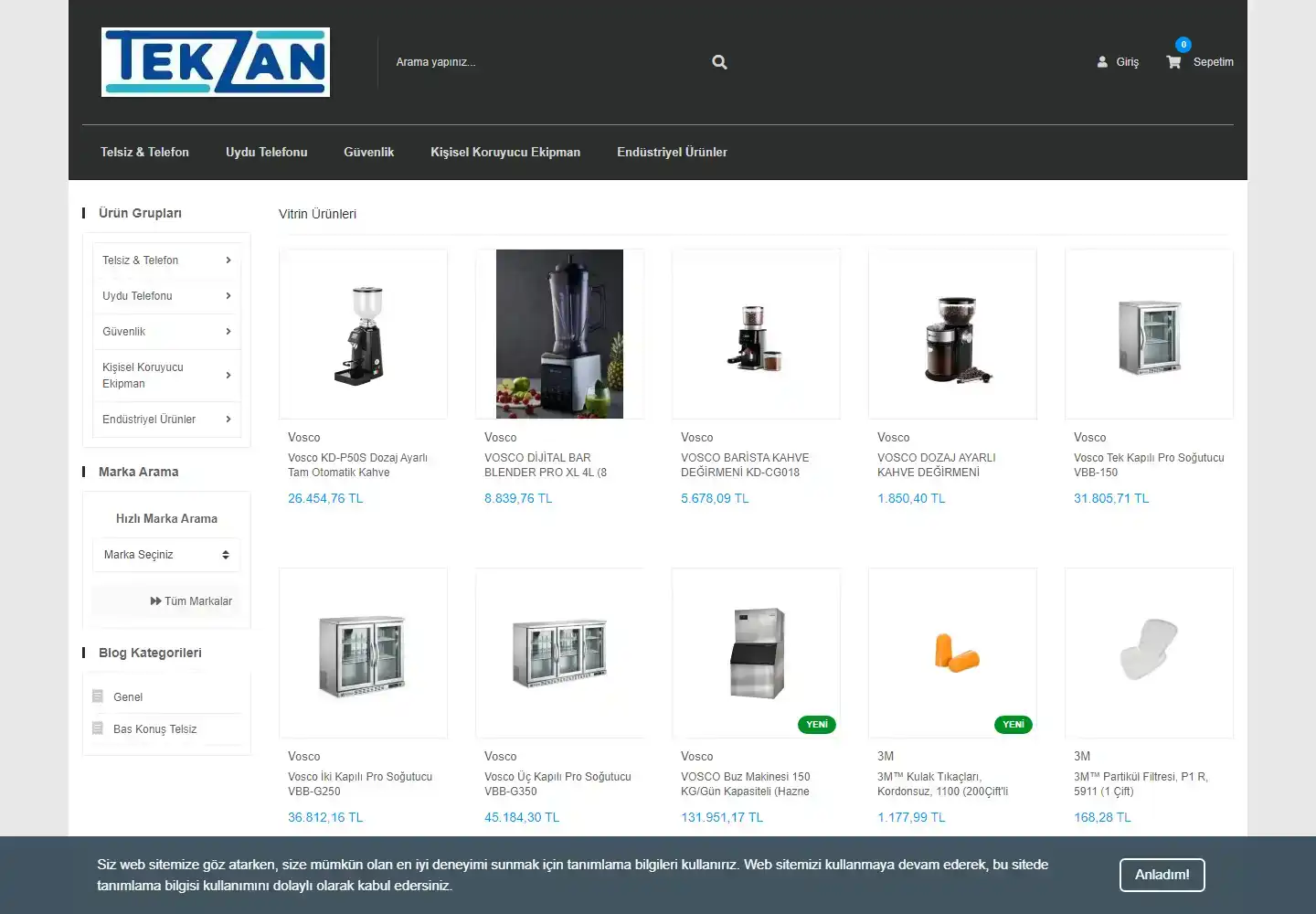The width and height of the screenshot is (1316, 914).
Task: Click the 1.177,99 TL price
Action: pyautogui.click(x=911, y=818)
